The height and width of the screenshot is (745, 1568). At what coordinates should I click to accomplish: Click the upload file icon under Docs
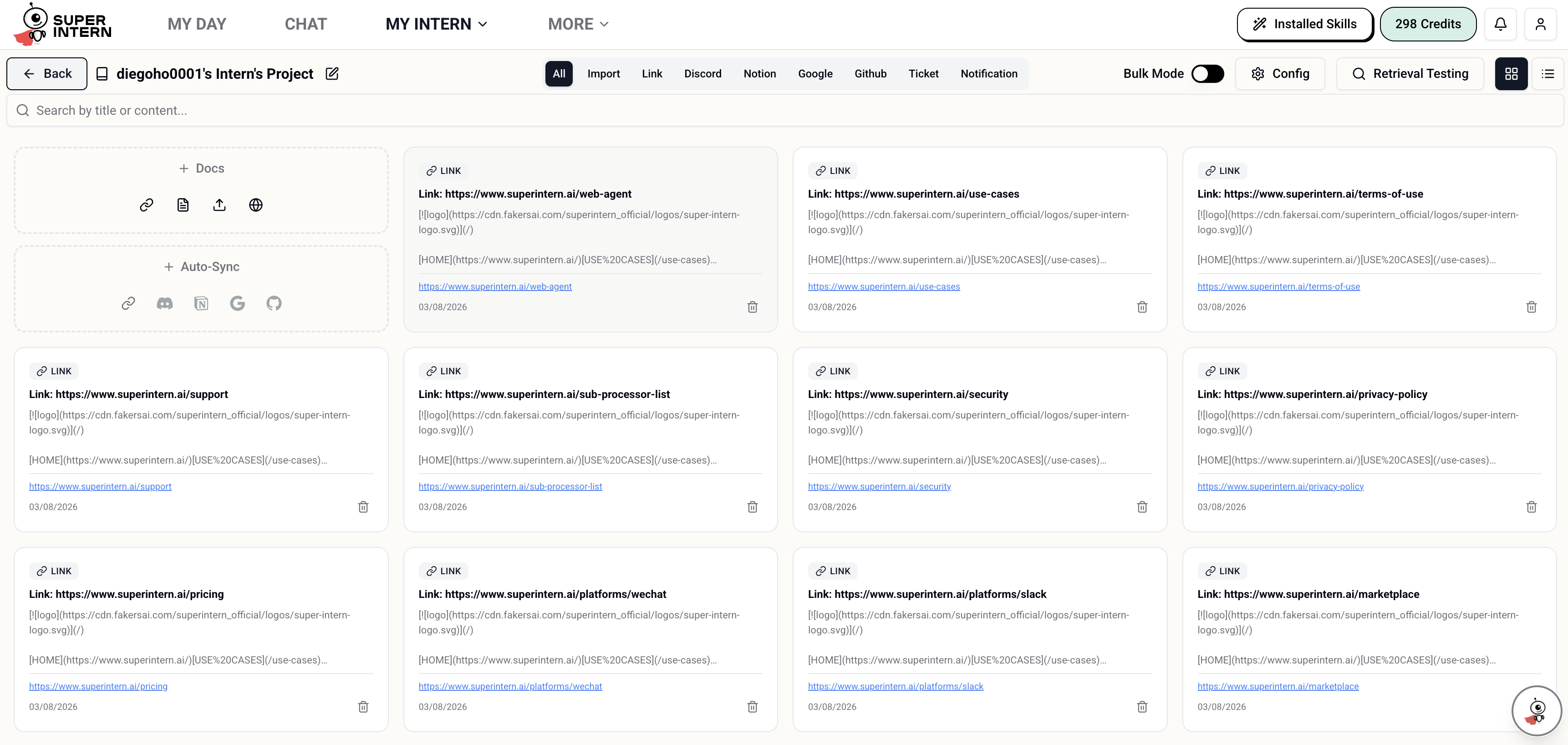(219, 205)
